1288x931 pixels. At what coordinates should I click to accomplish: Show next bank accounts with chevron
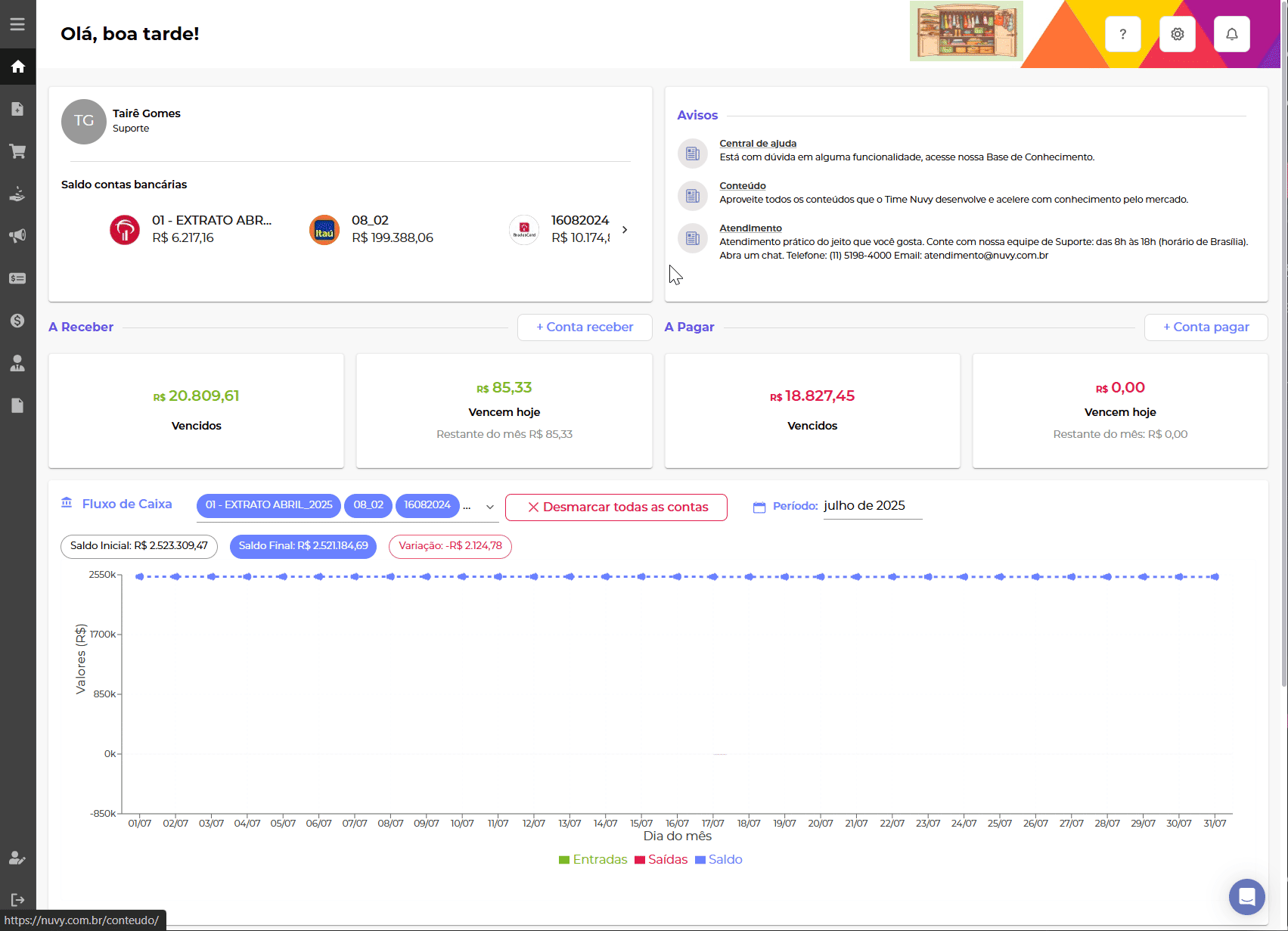pos(625,230)
